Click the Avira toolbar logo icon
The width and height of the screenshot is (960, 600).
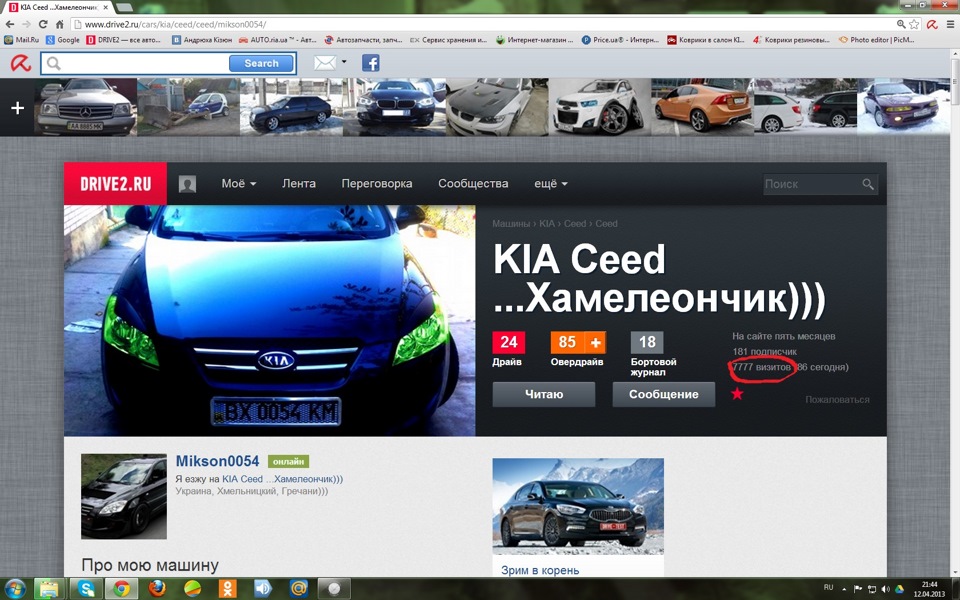(21, 62)
